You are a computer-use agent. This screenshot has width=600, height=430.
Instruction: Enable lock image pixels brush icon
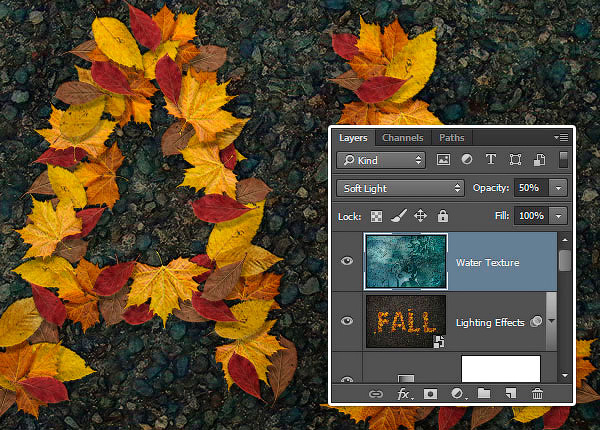click(398, 216)
